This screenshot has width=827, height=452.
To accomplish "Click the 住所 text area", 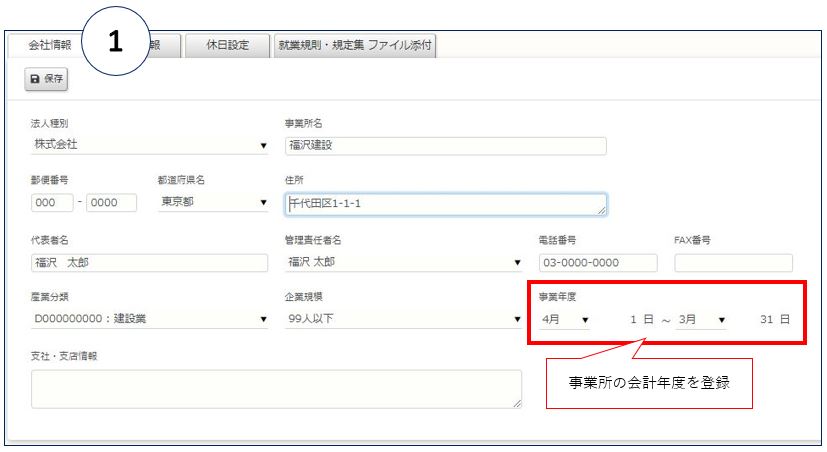I will coord(445,204).
